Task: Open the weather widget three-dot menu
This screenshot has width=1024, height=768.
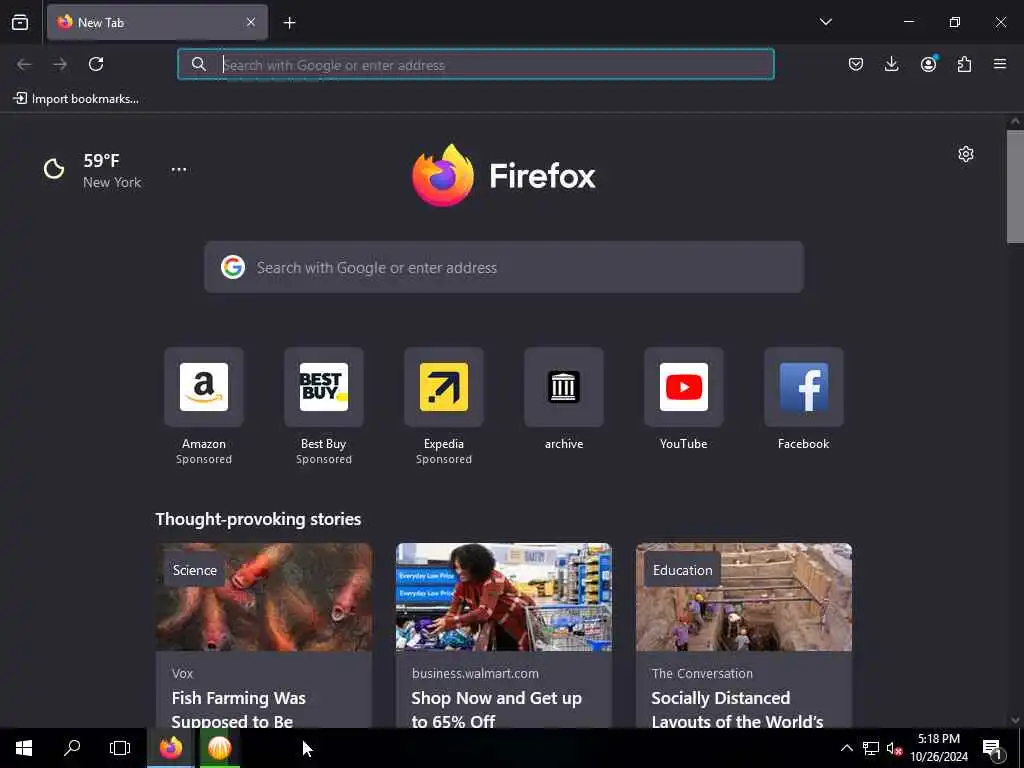Action: click(x=179, y=169)
